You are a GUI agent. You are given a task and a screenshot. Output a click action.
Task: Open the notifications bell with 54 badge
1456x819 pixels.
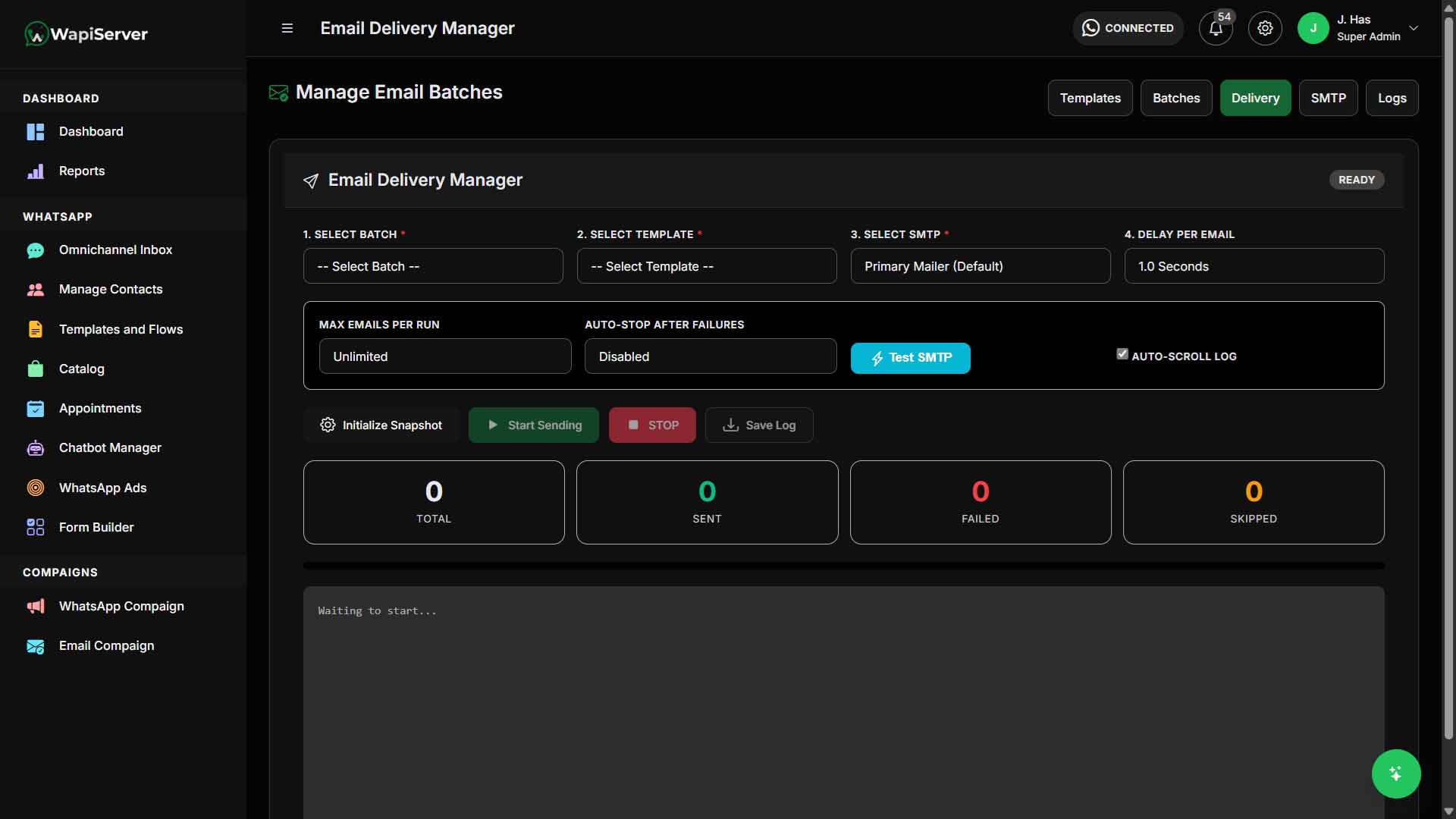click(x=1216, y=28)
